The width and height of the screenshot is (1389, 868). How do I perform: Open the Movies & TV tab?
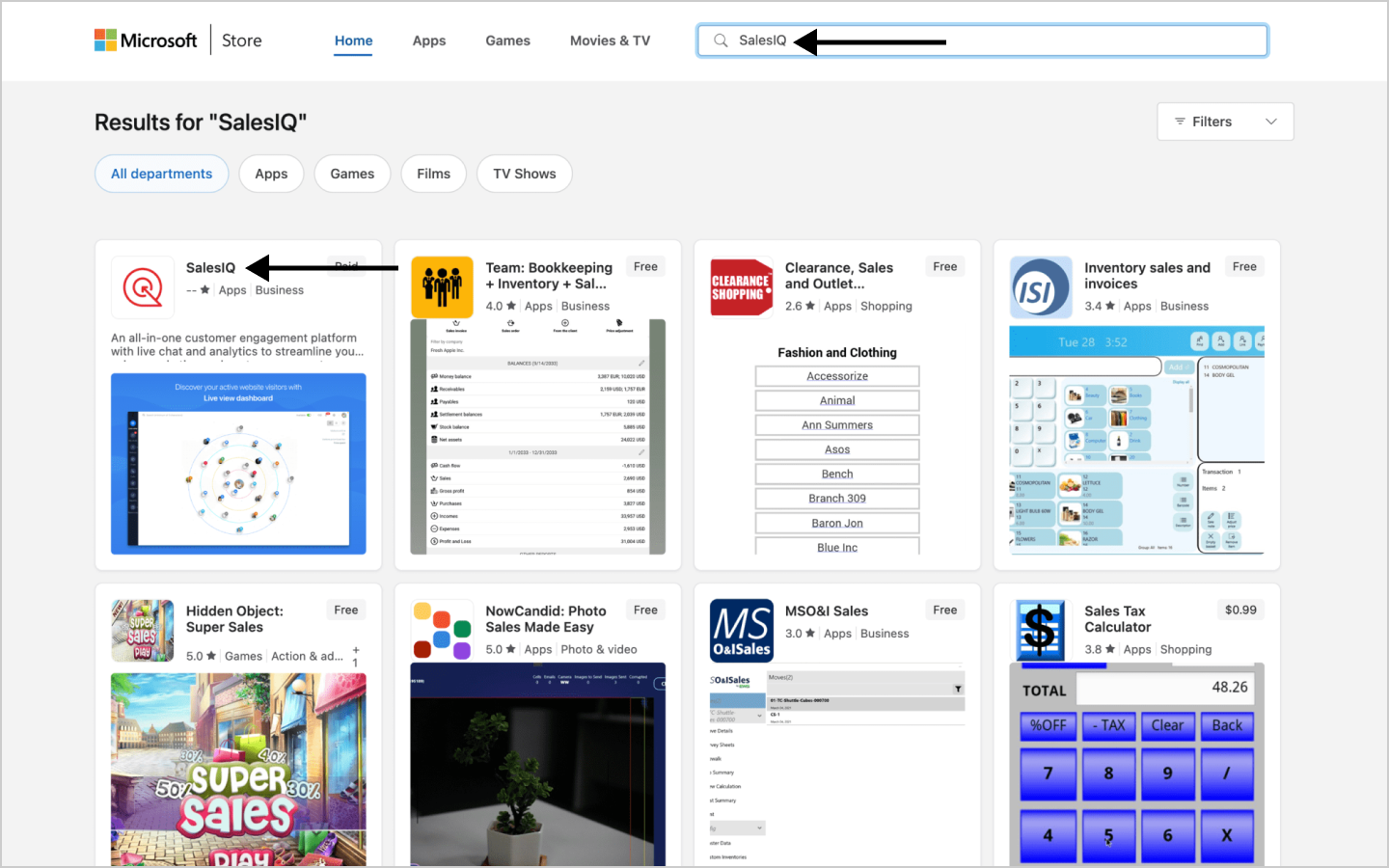click(x=610, y=41)
